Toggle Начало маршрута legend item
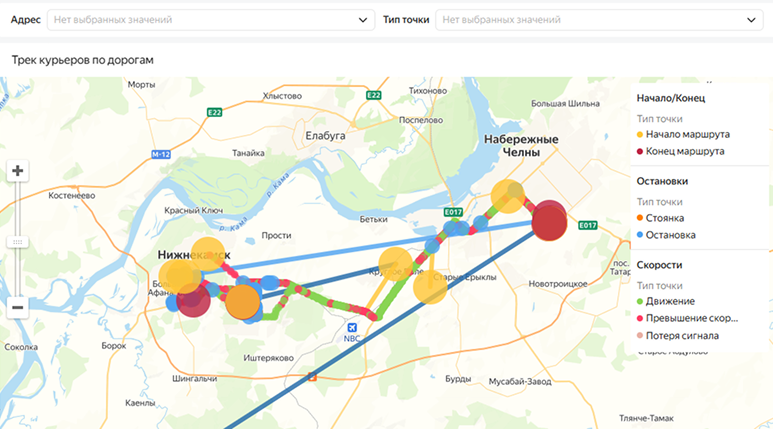Viewport: 773px width, 429px height. (683, 134)
